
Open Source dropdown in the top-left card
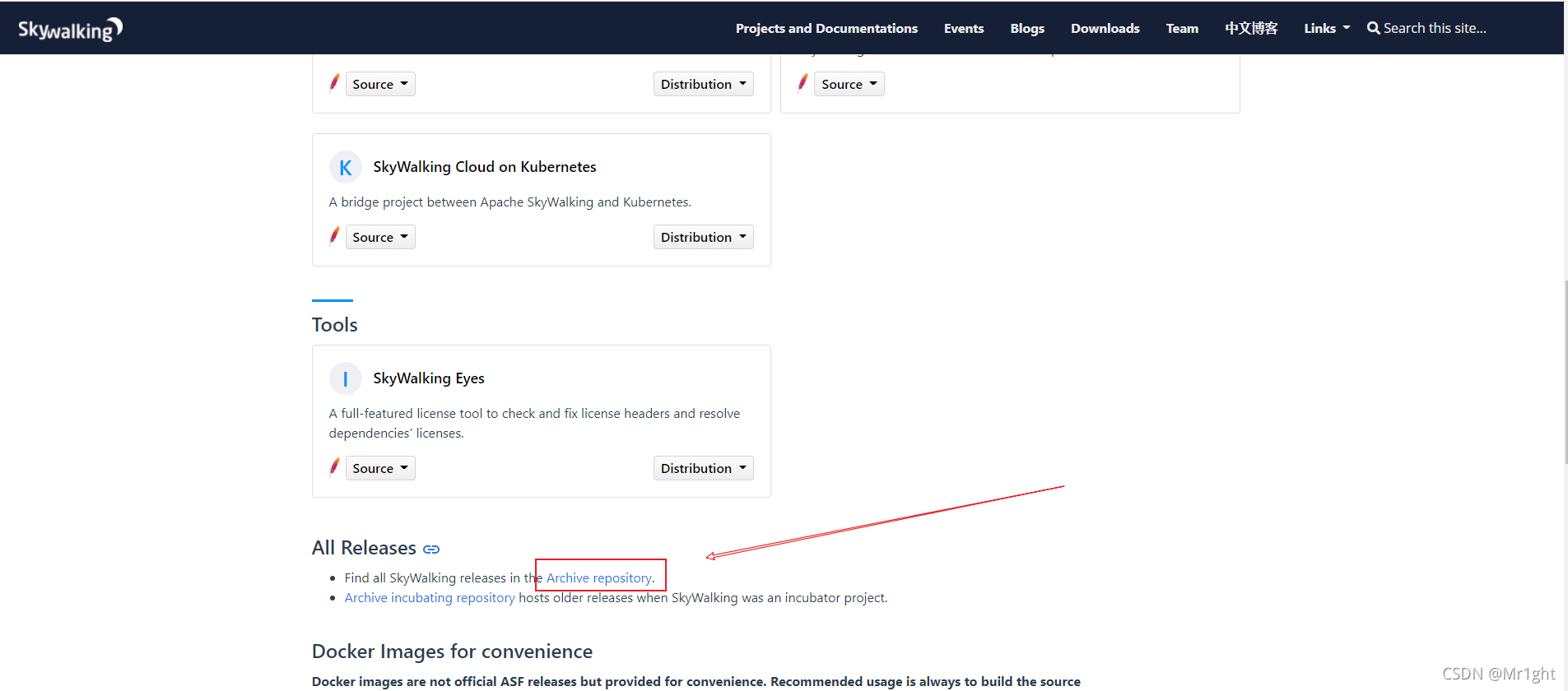(380, 84)
